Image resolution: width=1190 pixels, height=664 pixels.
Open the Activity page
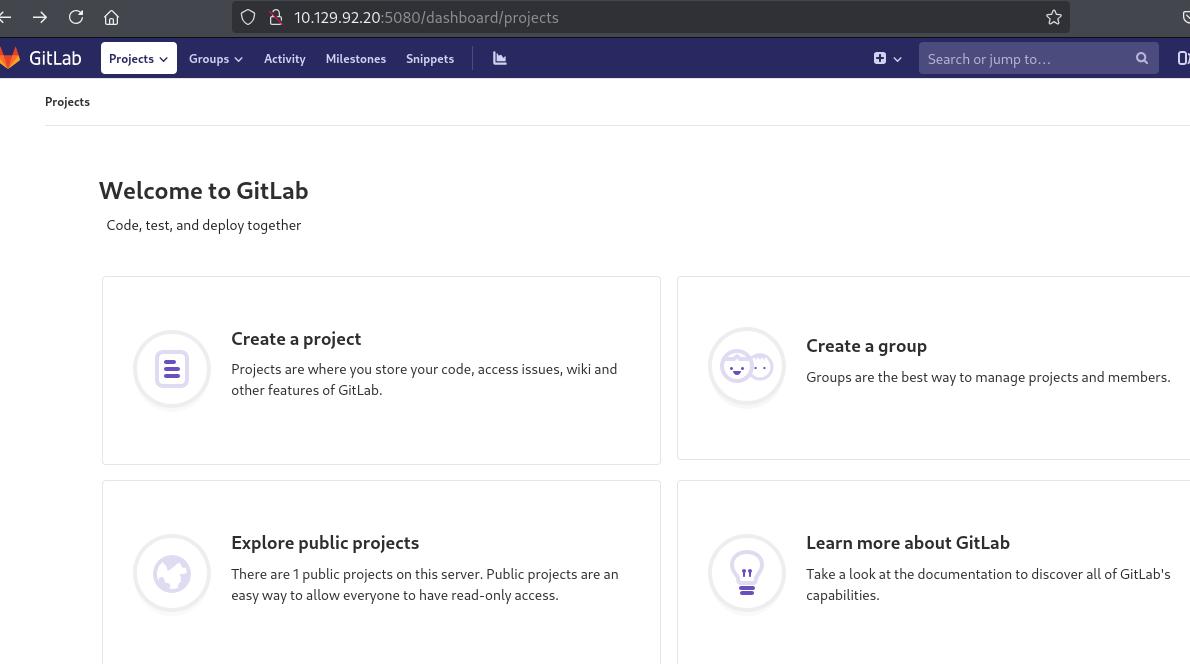coord(285,58)
